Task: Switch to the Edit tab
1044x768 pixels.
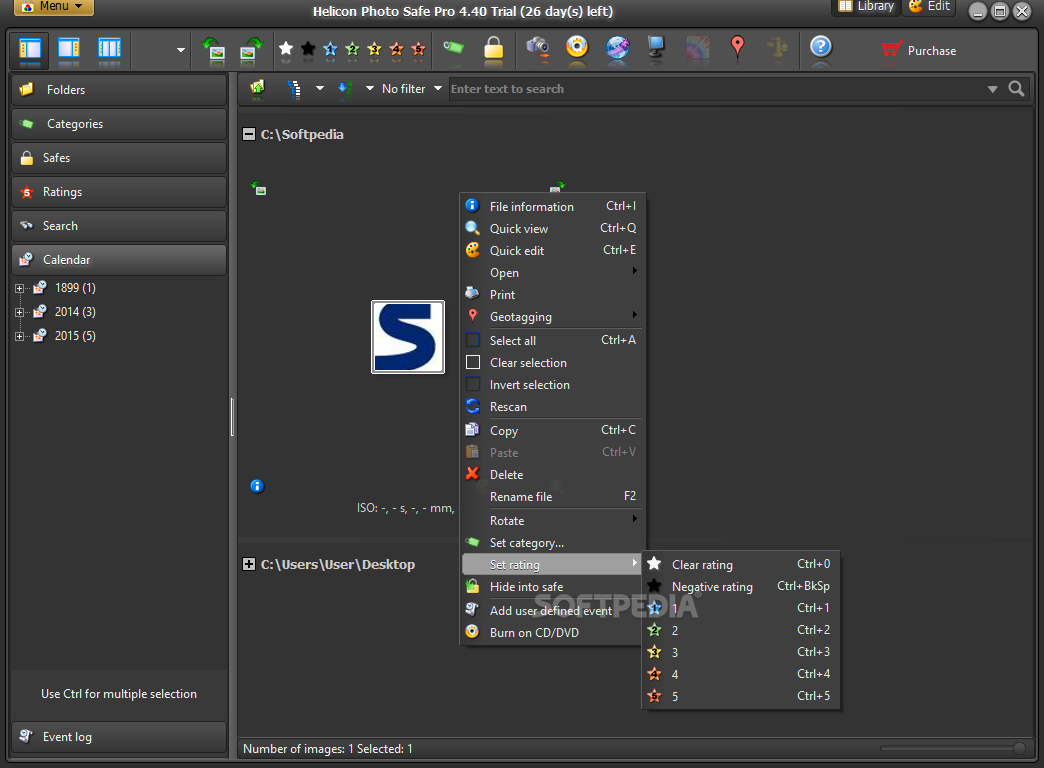Action: tap(929, 7)
